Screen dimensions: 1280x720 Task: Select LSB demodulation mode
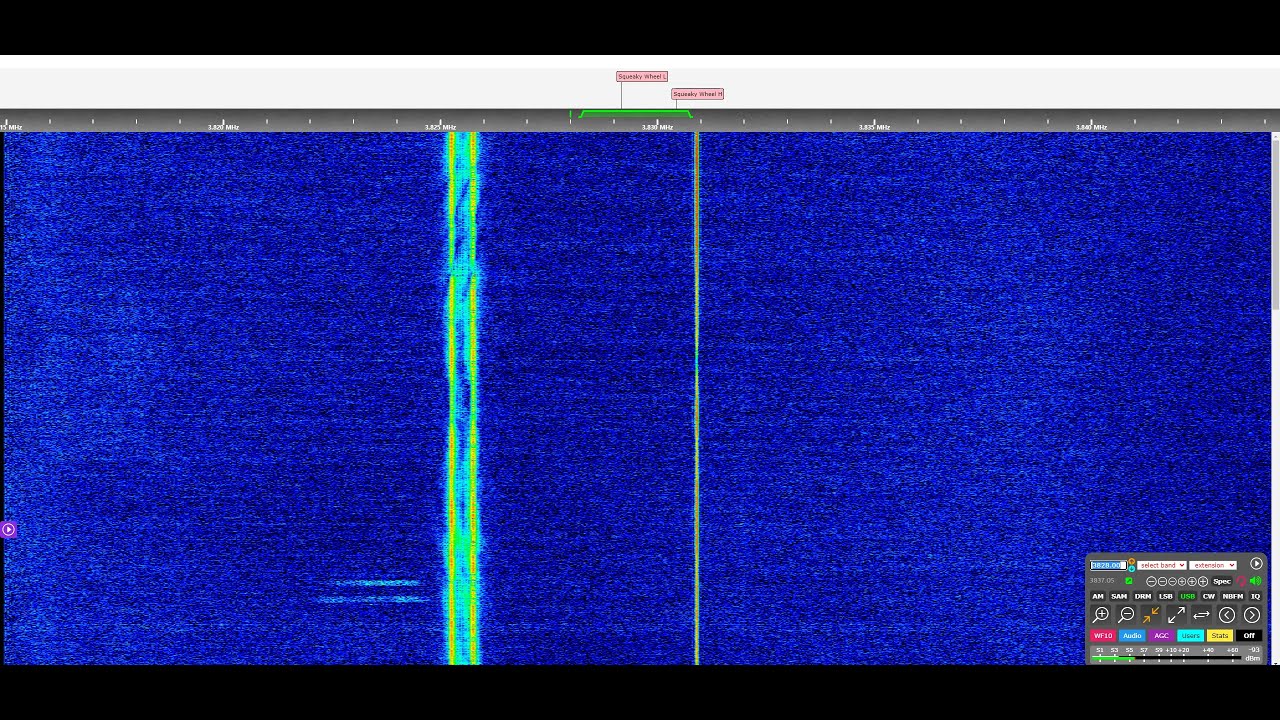[x=1166, y=596]
